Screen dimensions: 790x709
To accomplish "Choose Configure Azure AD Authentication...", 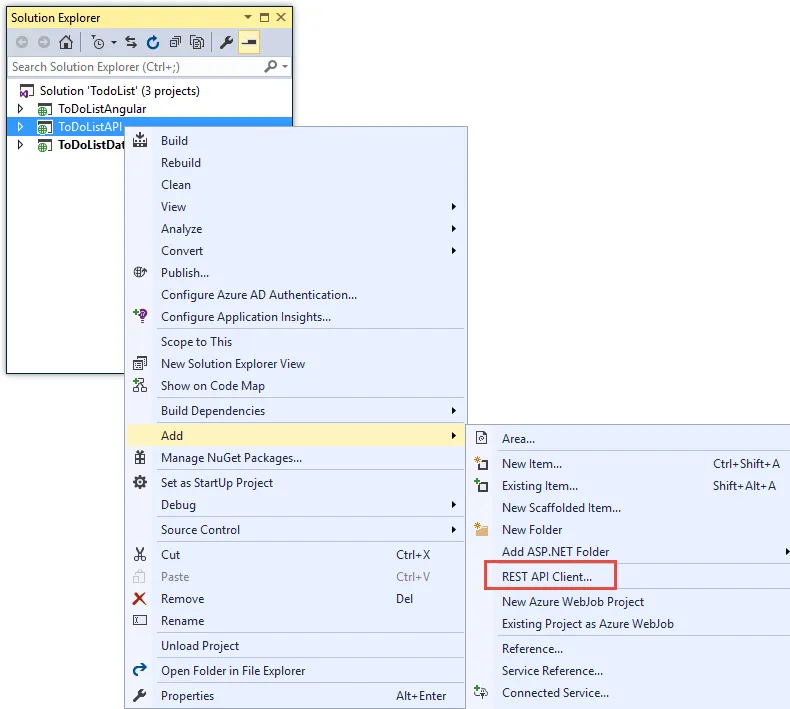I will 259,295.
